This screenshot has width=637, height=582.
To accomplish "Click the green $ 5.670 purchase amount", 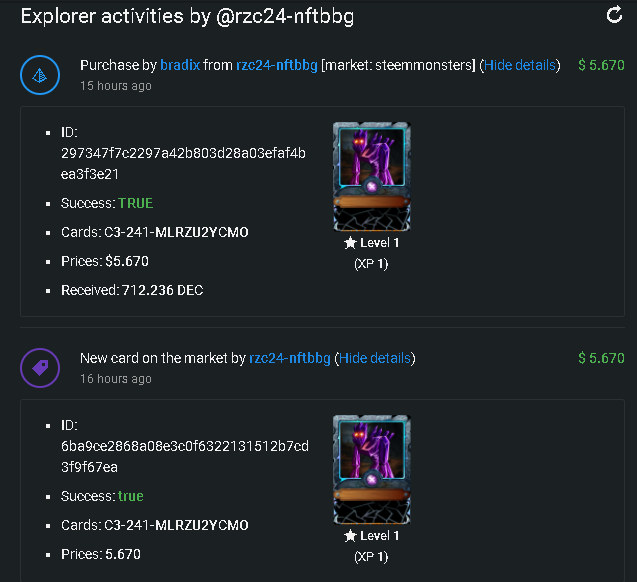I will pyautogui.click(x=601, y=65).
